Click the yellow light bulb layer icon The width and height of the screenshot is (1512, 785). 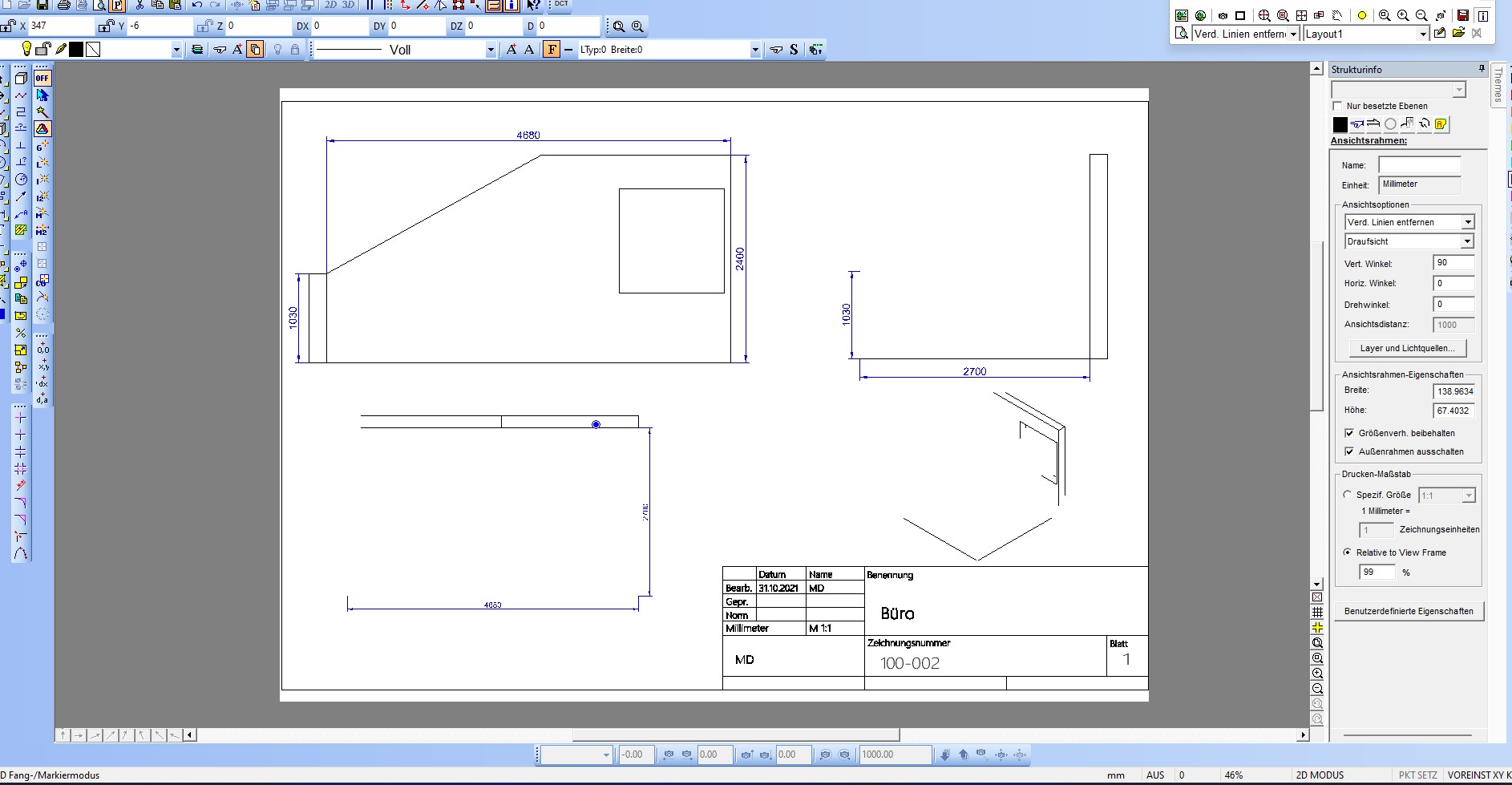tap(26, 49)
